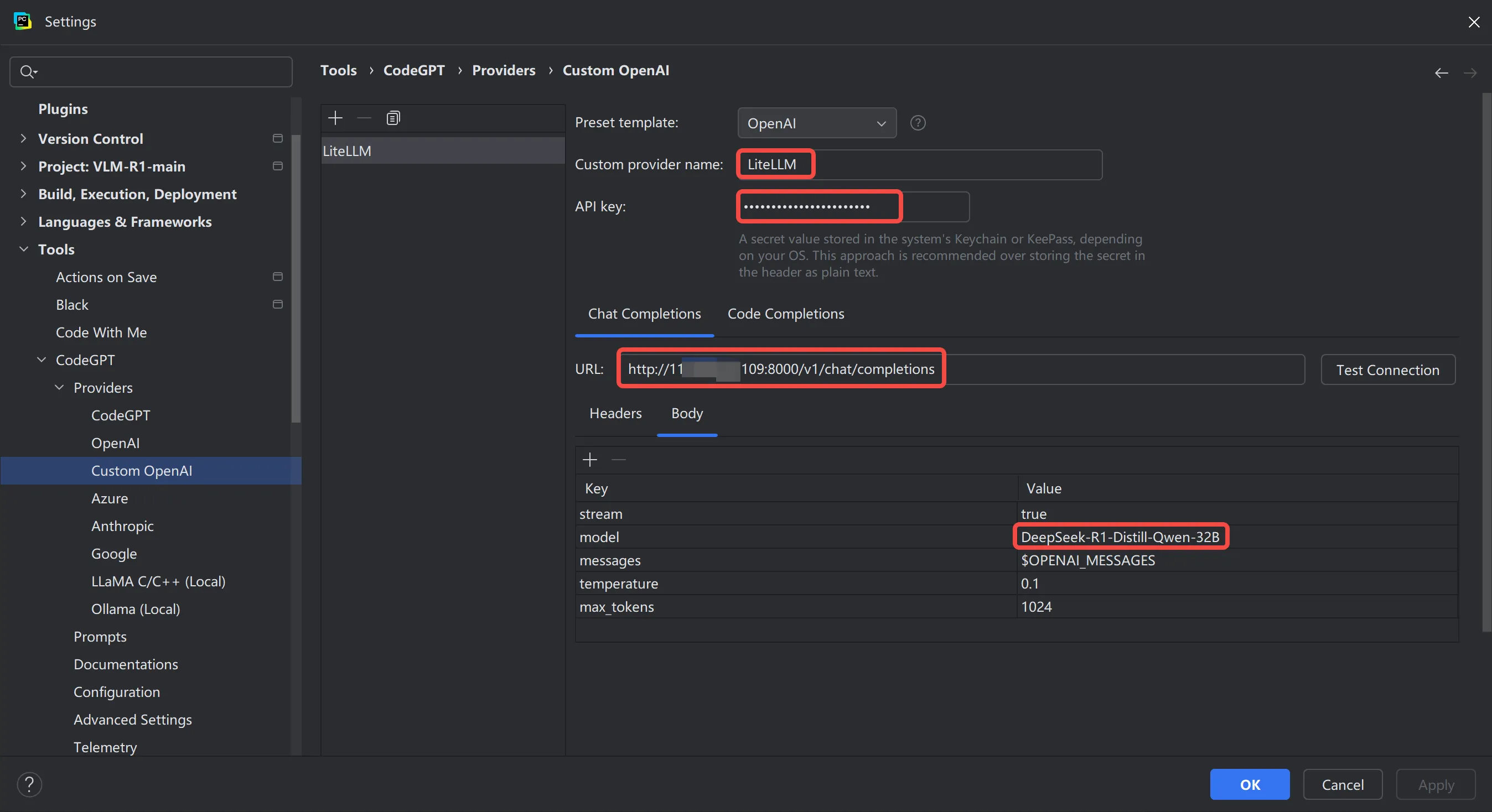Image resolution: width=1492 pixels, height=812 pixels.
Task: Open Advanced Settings page
Action: [133, 720]
